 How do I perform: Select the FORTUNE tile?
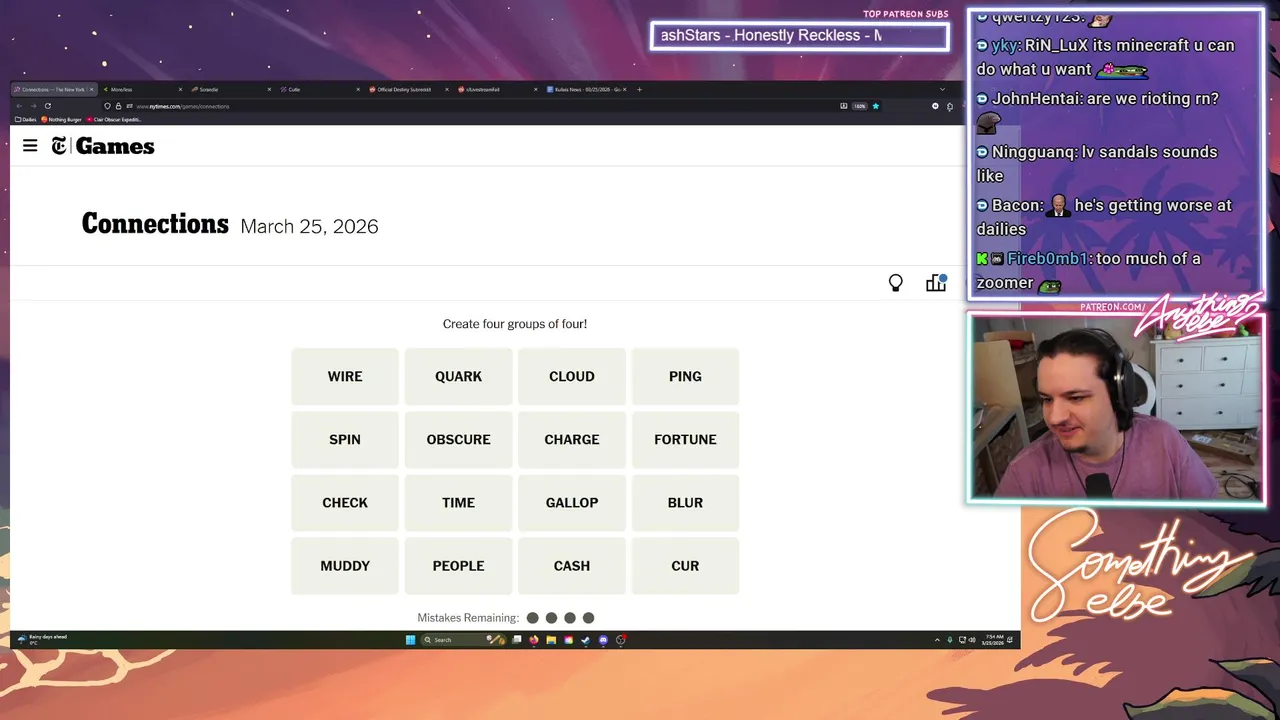685,439
